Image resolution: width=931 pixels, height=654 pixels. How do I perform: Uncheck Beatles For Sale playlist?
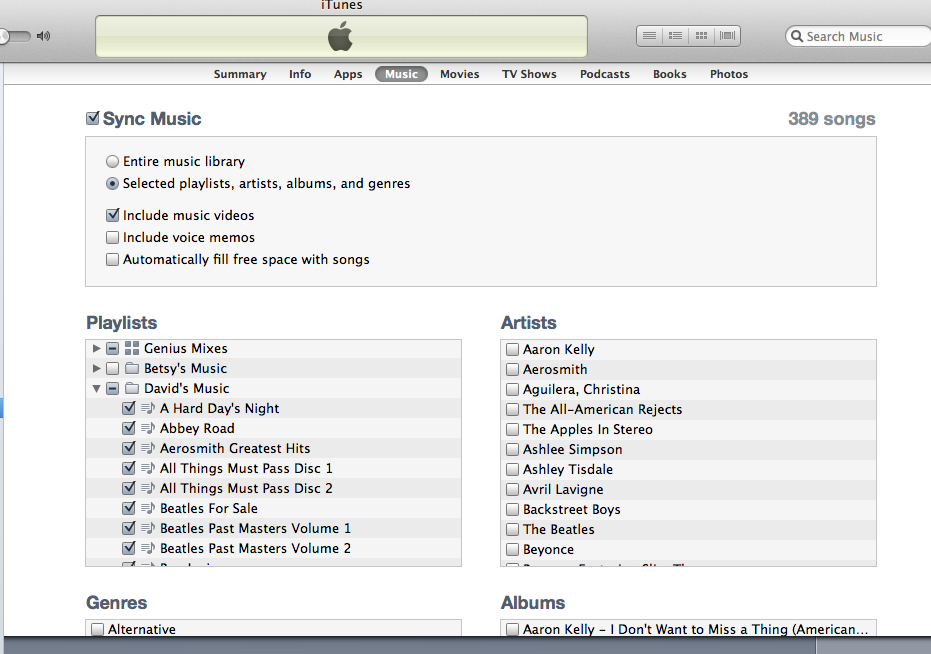pyautogui.click(x=129, y=508)
